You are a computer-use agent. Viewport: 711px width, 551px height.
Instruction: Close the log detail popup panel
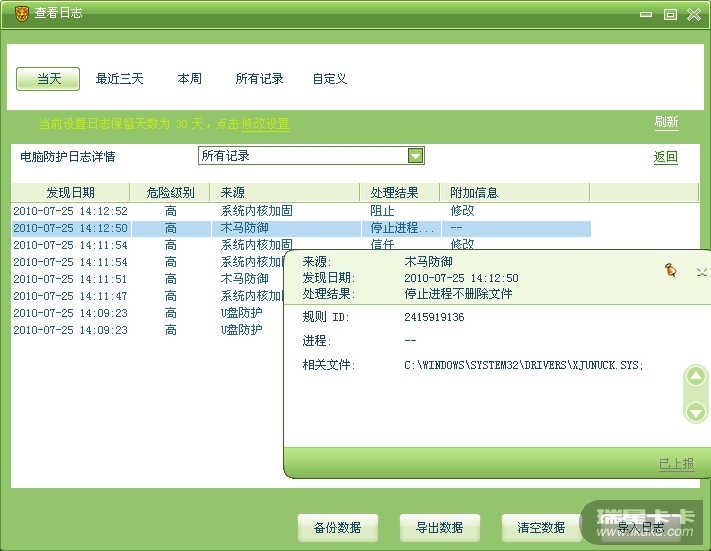point(701,272)
